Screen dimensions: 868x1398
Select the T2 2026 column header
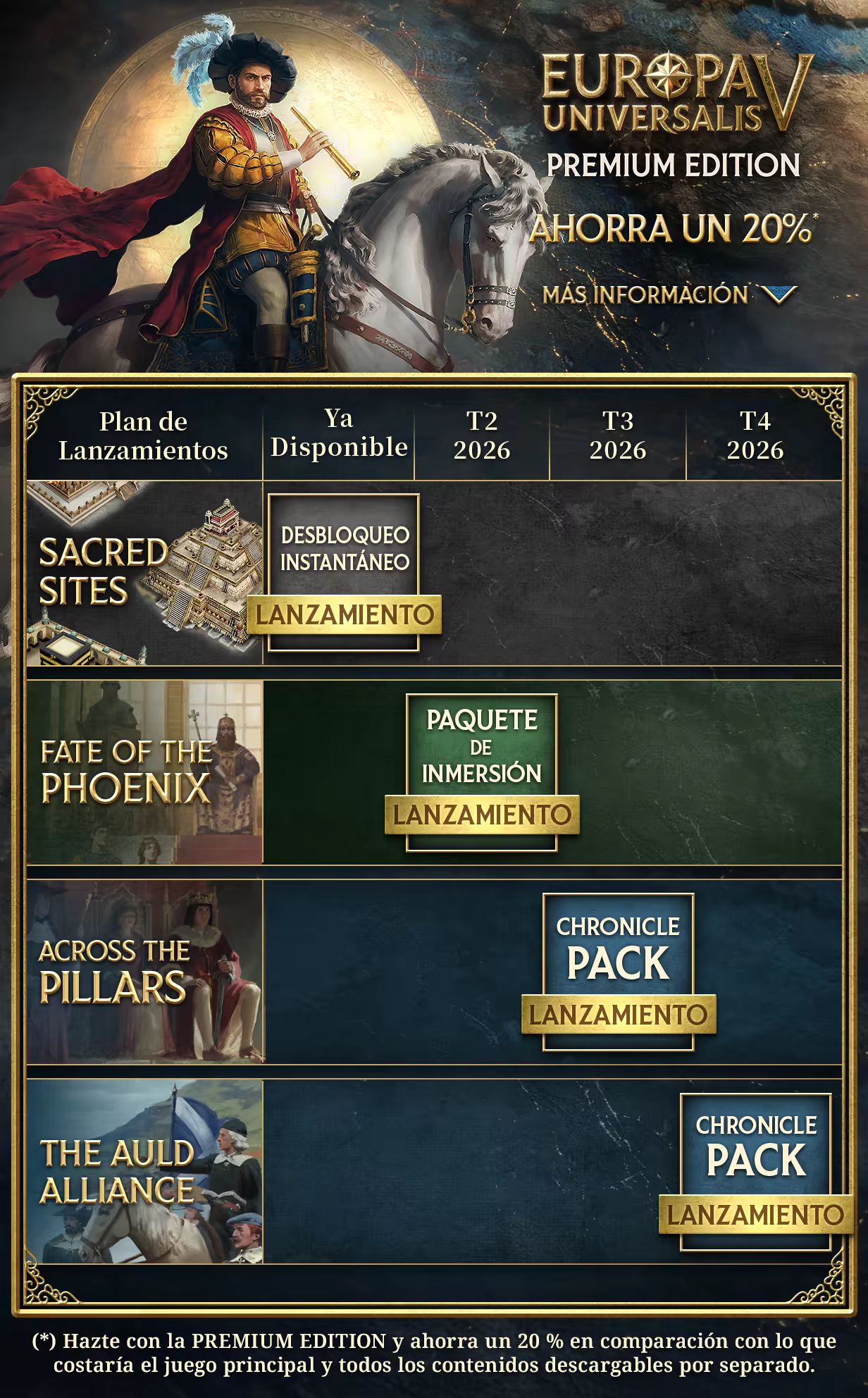482,435
